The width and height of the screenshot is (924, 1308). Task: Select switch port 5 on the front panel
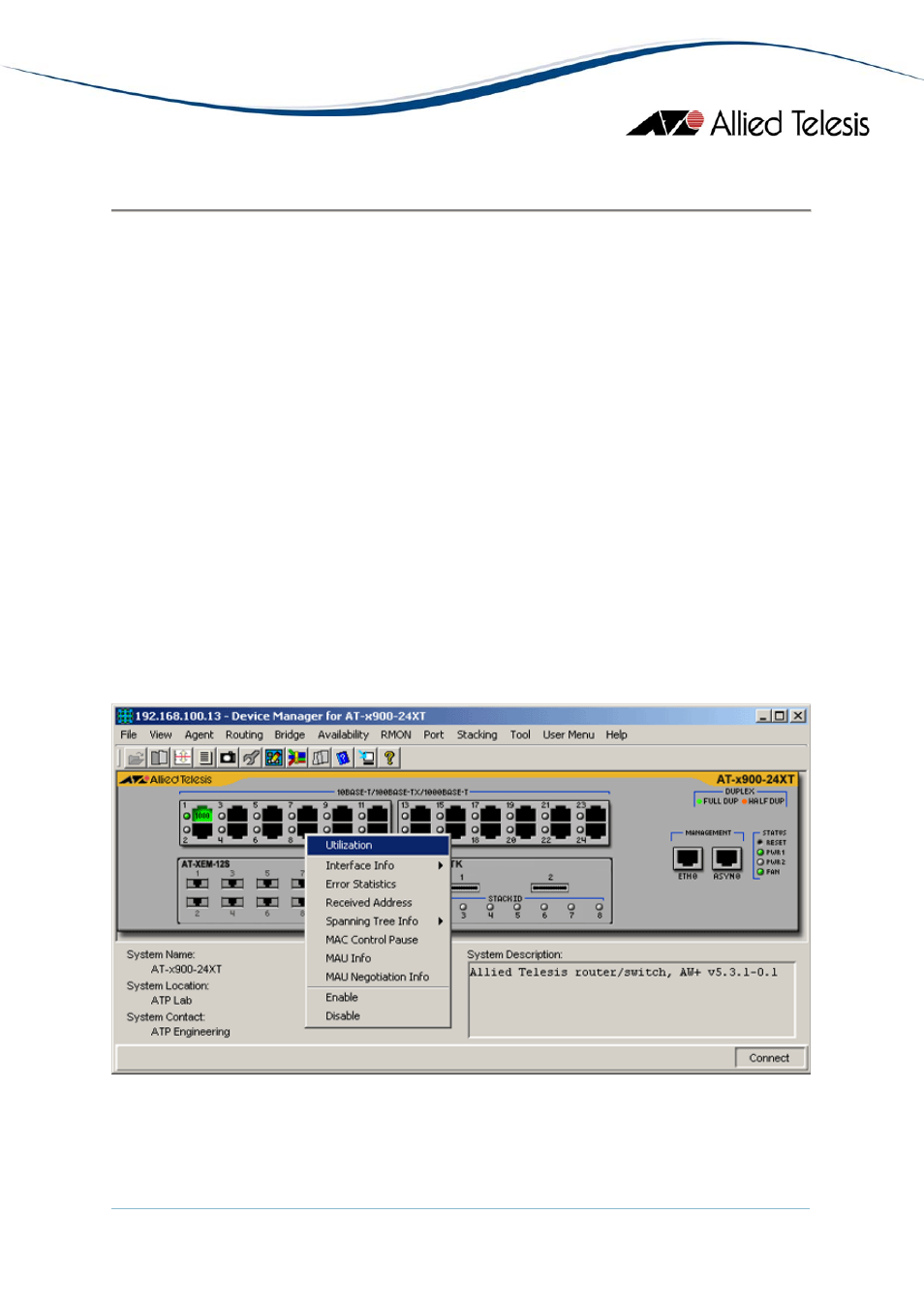click(272, 815)
